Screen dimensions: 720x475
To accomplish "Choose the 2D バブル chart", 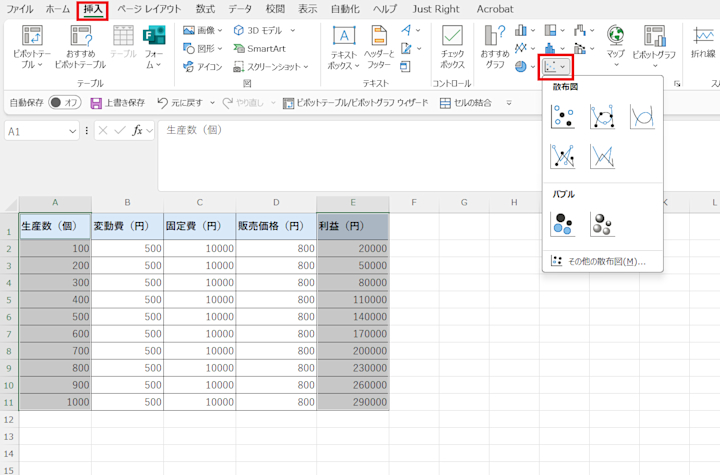I will click(x=562, y=224).
